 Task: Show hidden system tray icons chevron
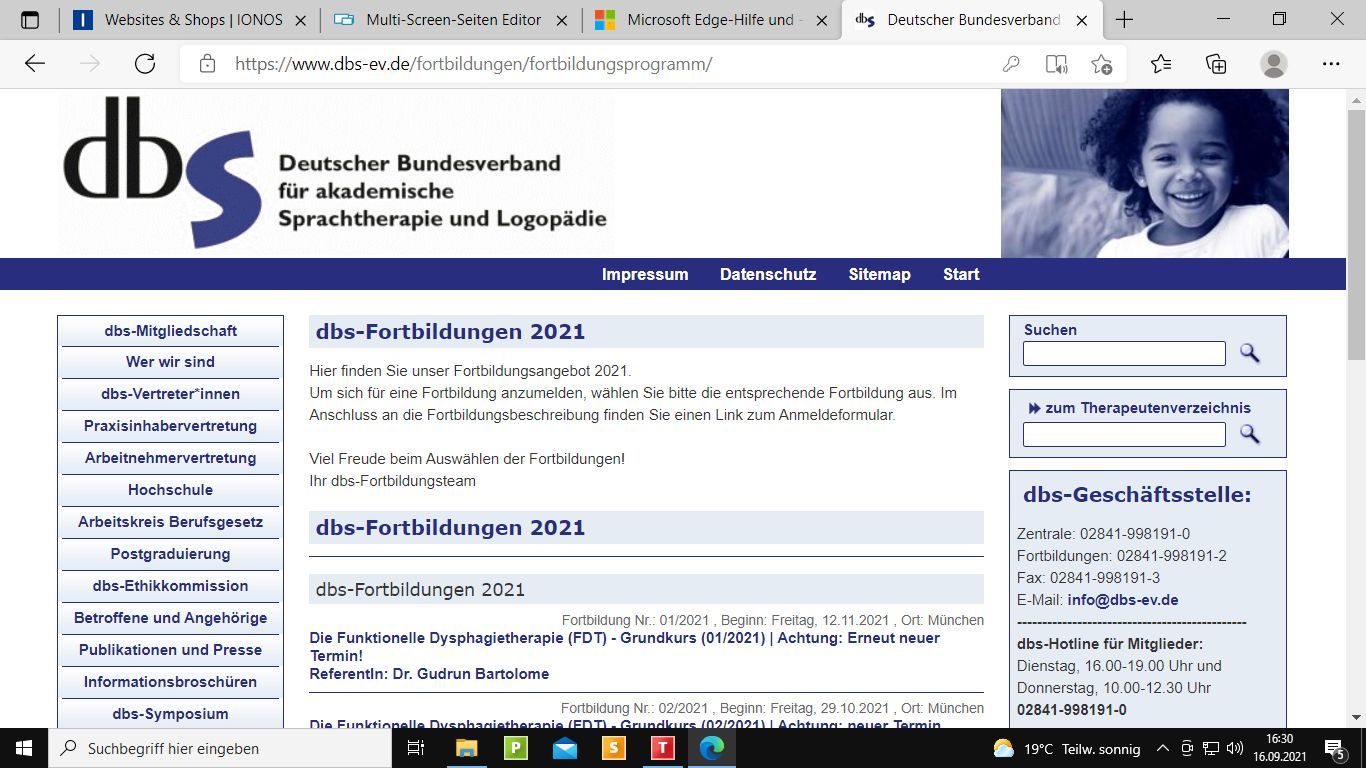(x=1162, y=748)
